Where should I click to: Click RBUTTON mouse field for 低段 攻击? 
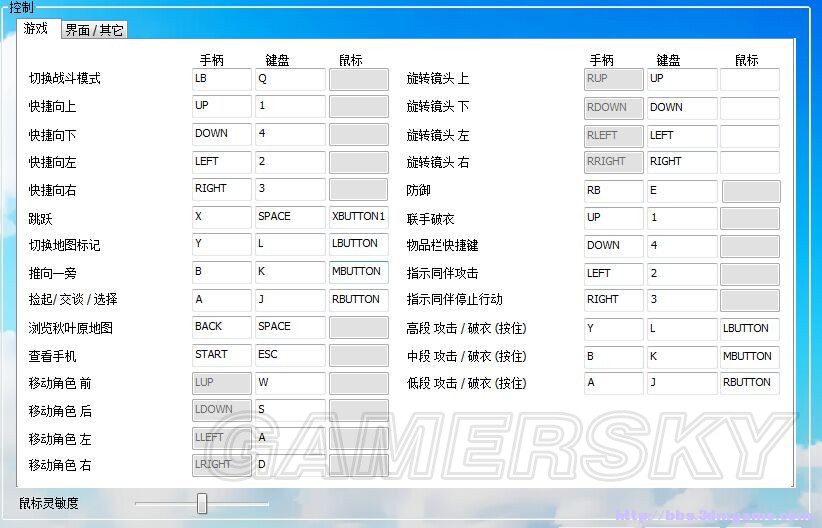pos(750,383)
